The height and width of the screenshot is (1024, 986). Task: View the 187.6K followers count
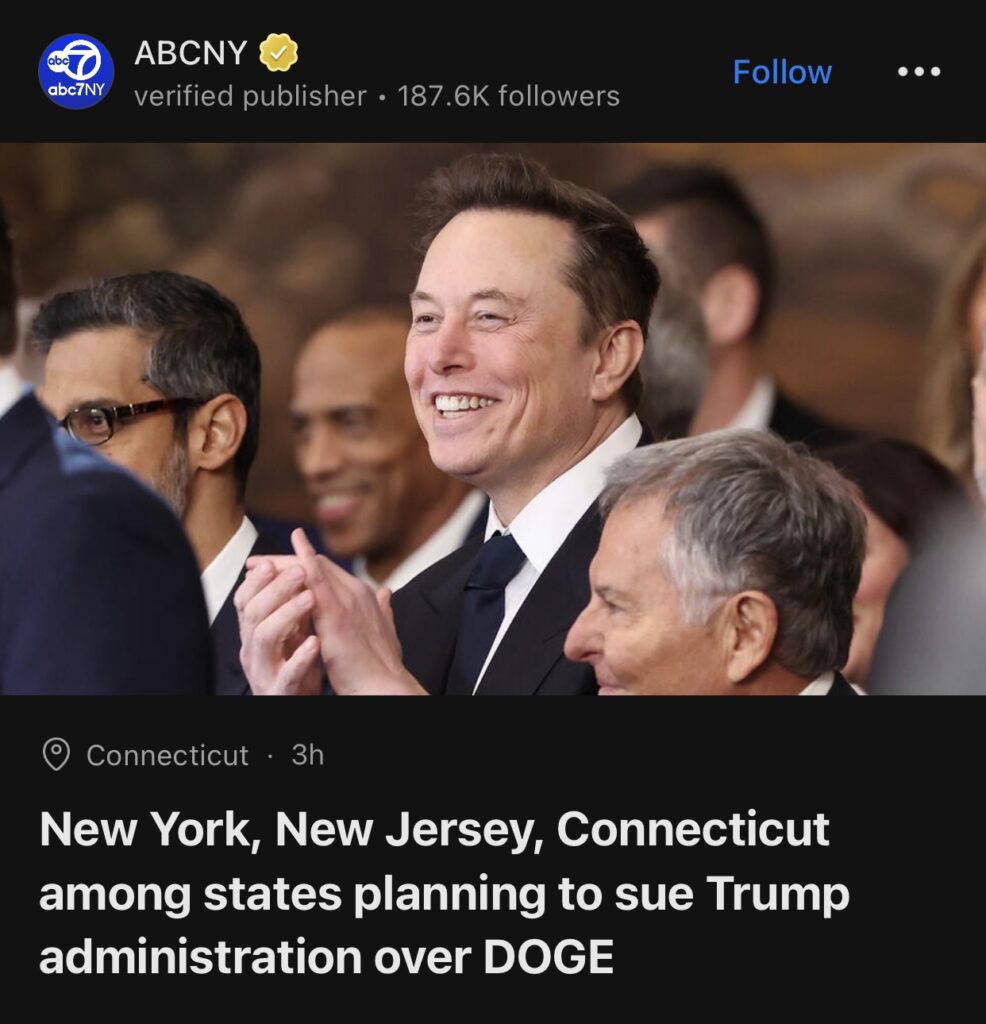(508, 97)
